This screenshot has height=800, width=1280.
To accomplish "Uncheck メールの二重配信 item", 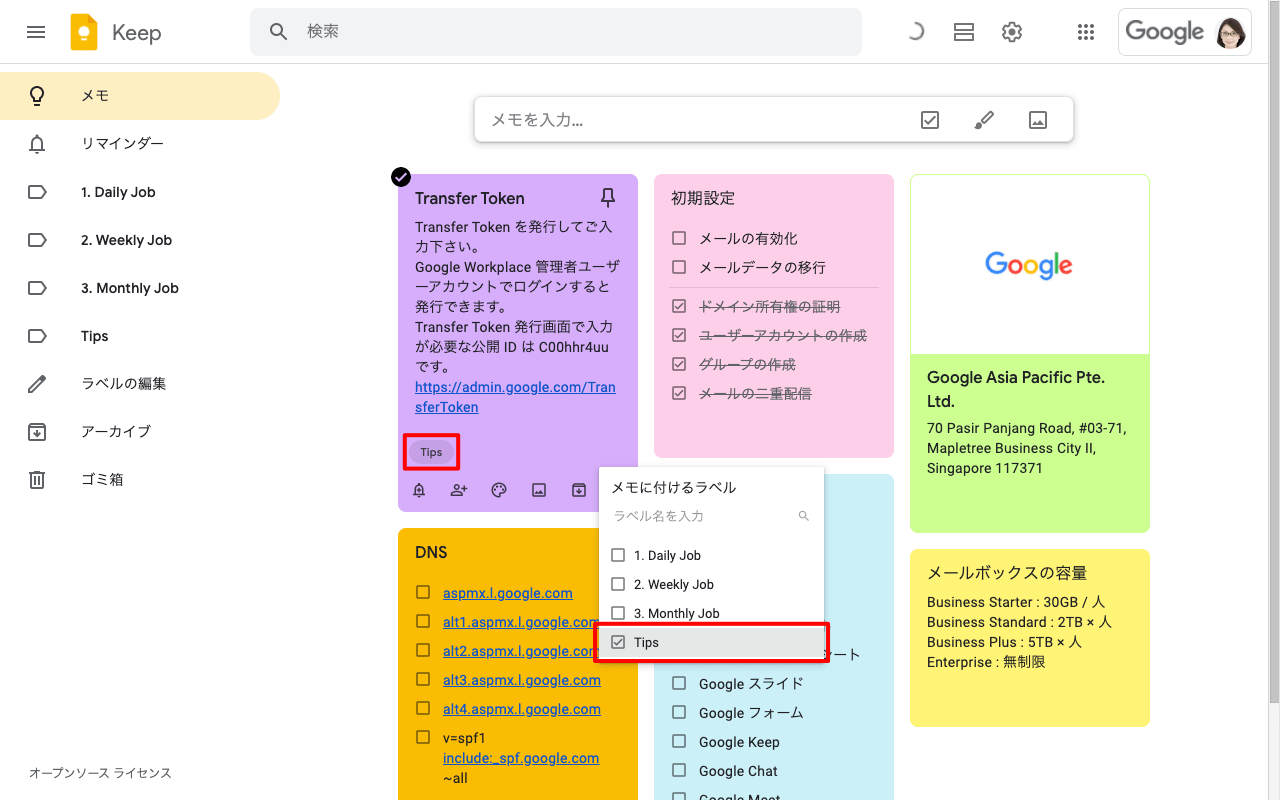I will [679, 393].
